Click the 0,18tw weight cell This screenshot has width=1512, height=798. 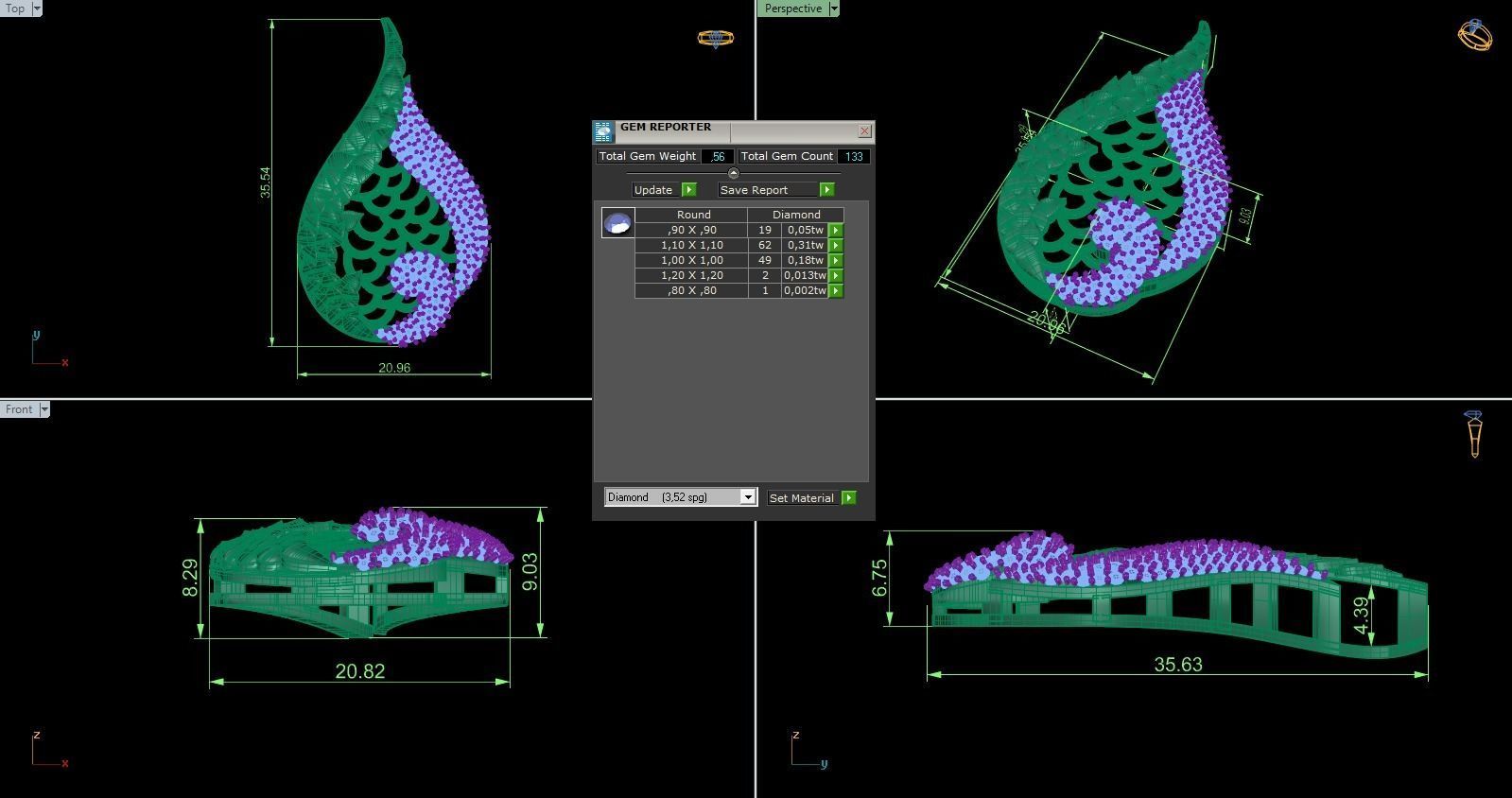tap(806, 260)
